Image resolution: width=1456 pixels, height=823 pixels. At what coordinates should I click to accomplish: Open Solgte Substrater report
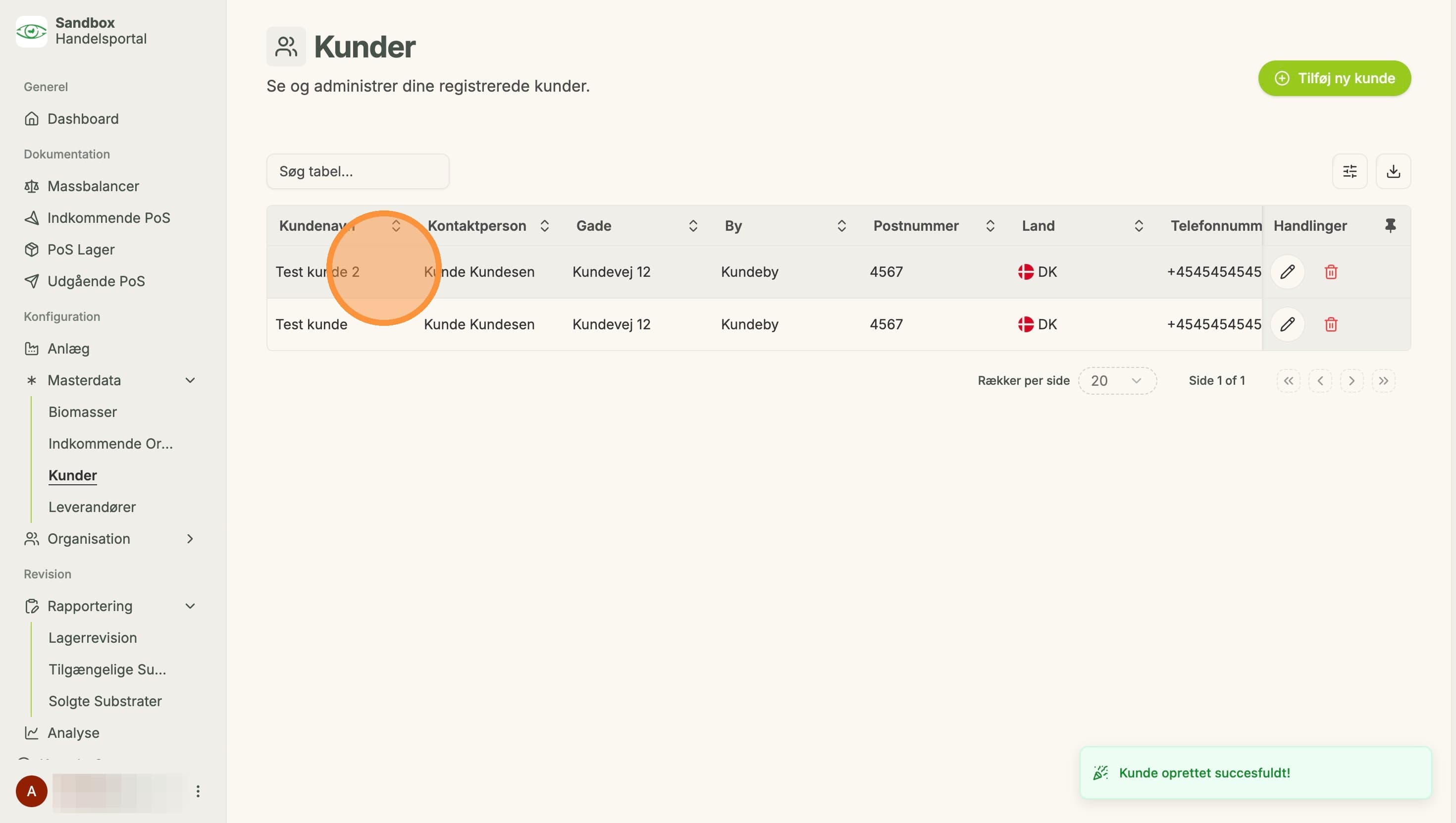pos(105,701)
